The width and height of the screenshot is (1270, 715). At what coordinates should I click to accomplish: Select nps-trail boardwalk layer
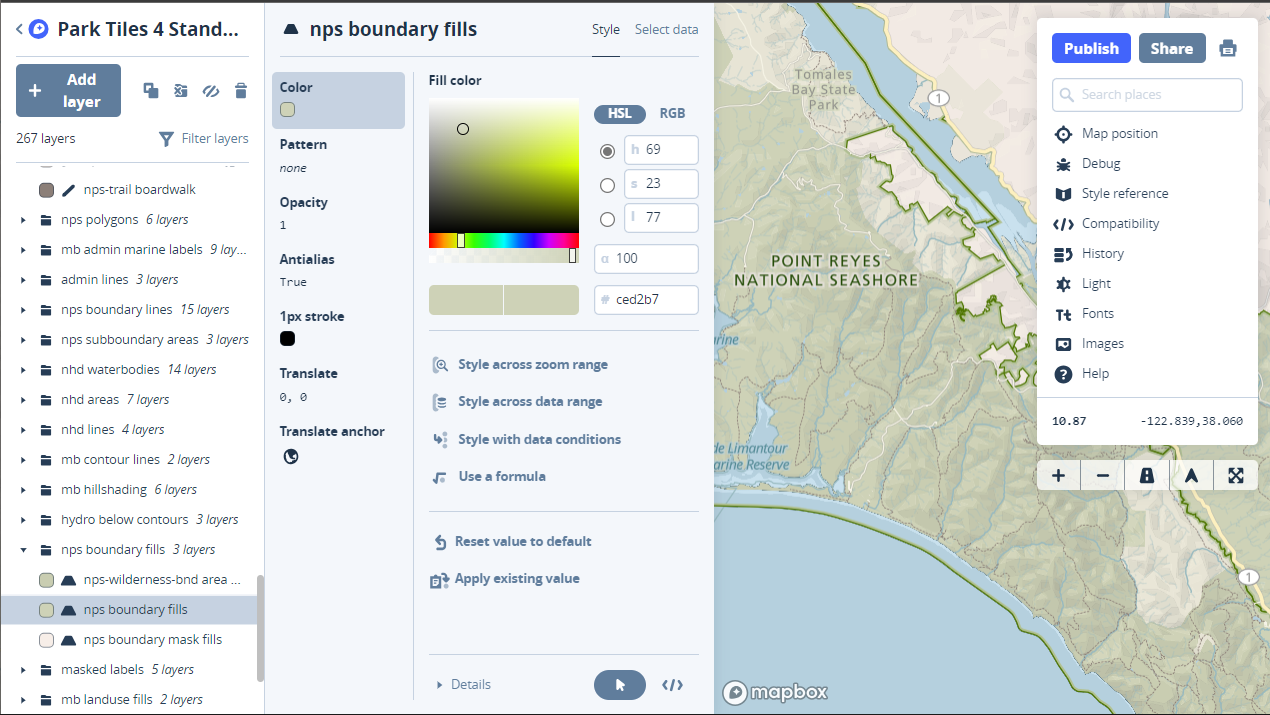130,190
